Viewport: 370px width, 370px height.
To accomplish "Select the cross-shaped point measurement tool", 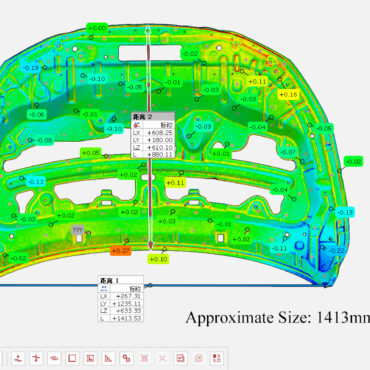I will pyautogui.click(x=36, y=358).
